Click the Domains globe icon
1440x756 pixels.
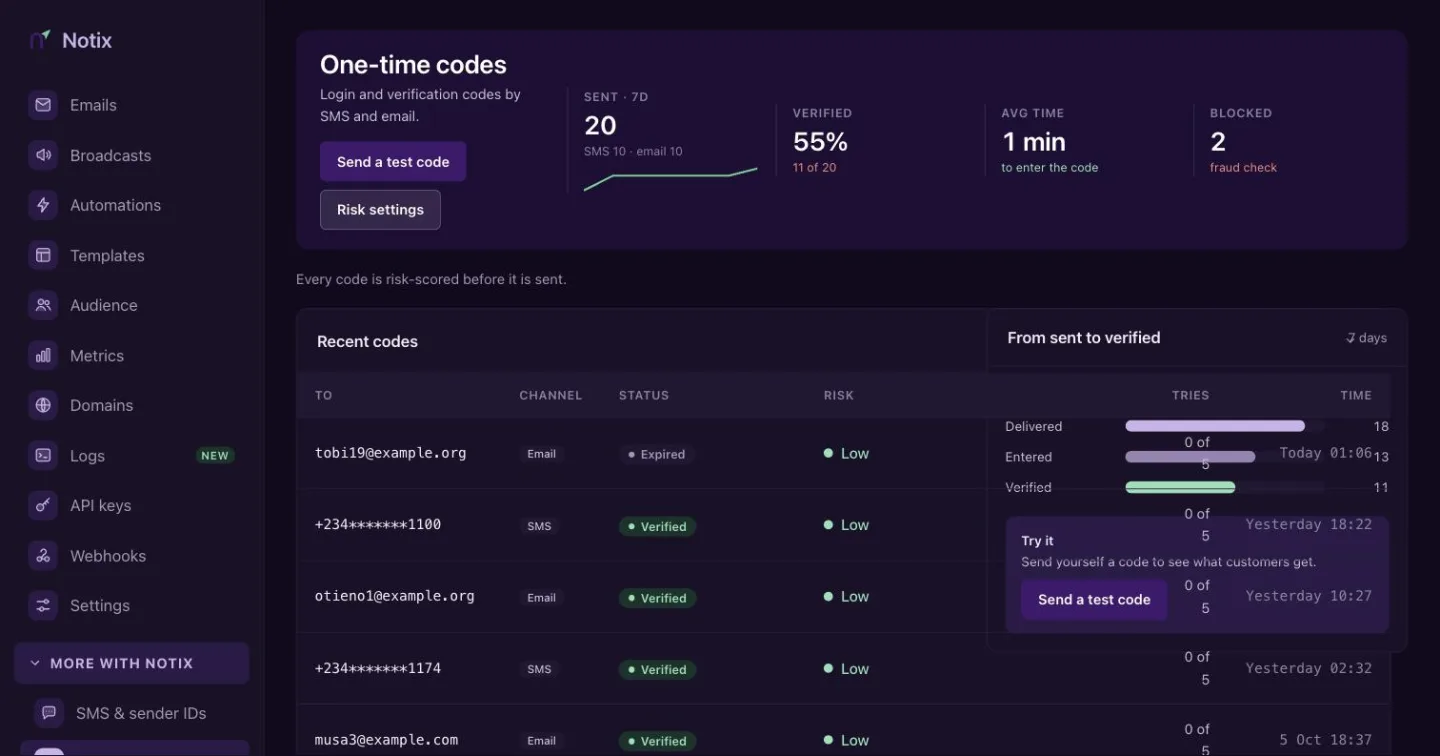[x=43, y=405]
